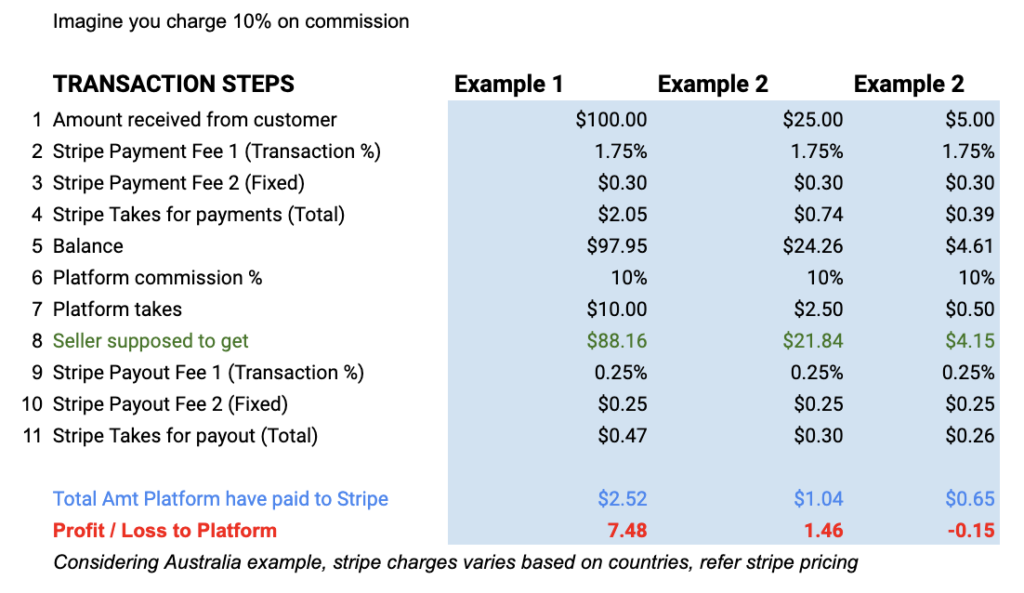Viewport: 1024px width, 593px height.
Task: Click the 'TRANSACTION STEPS' header cell
Action: click(x=173, y=84)
